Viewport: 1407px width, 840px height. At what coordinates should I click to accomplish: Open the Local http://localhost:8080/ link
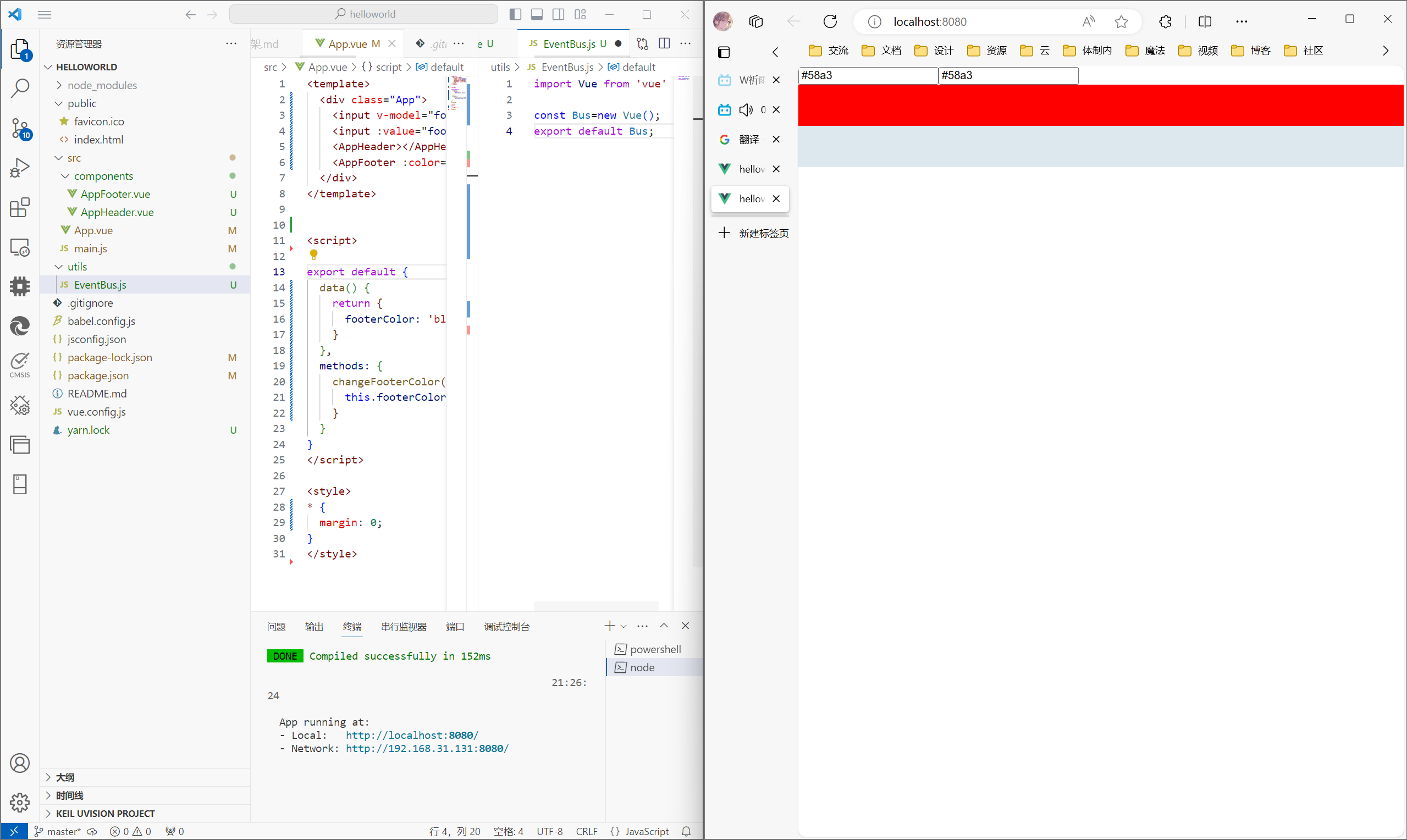(x=412, y=734)
